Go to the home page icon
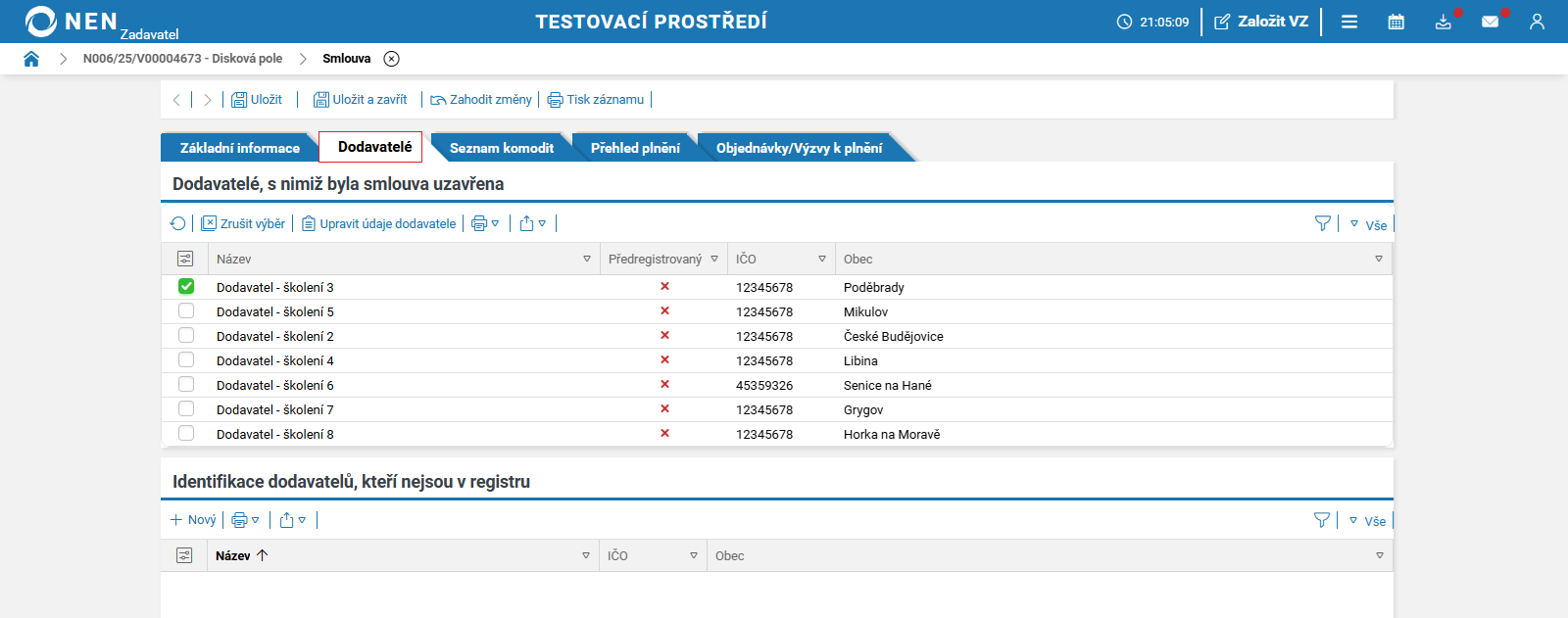This screenshot has height=618, width=1568. [x=31, y=59]
